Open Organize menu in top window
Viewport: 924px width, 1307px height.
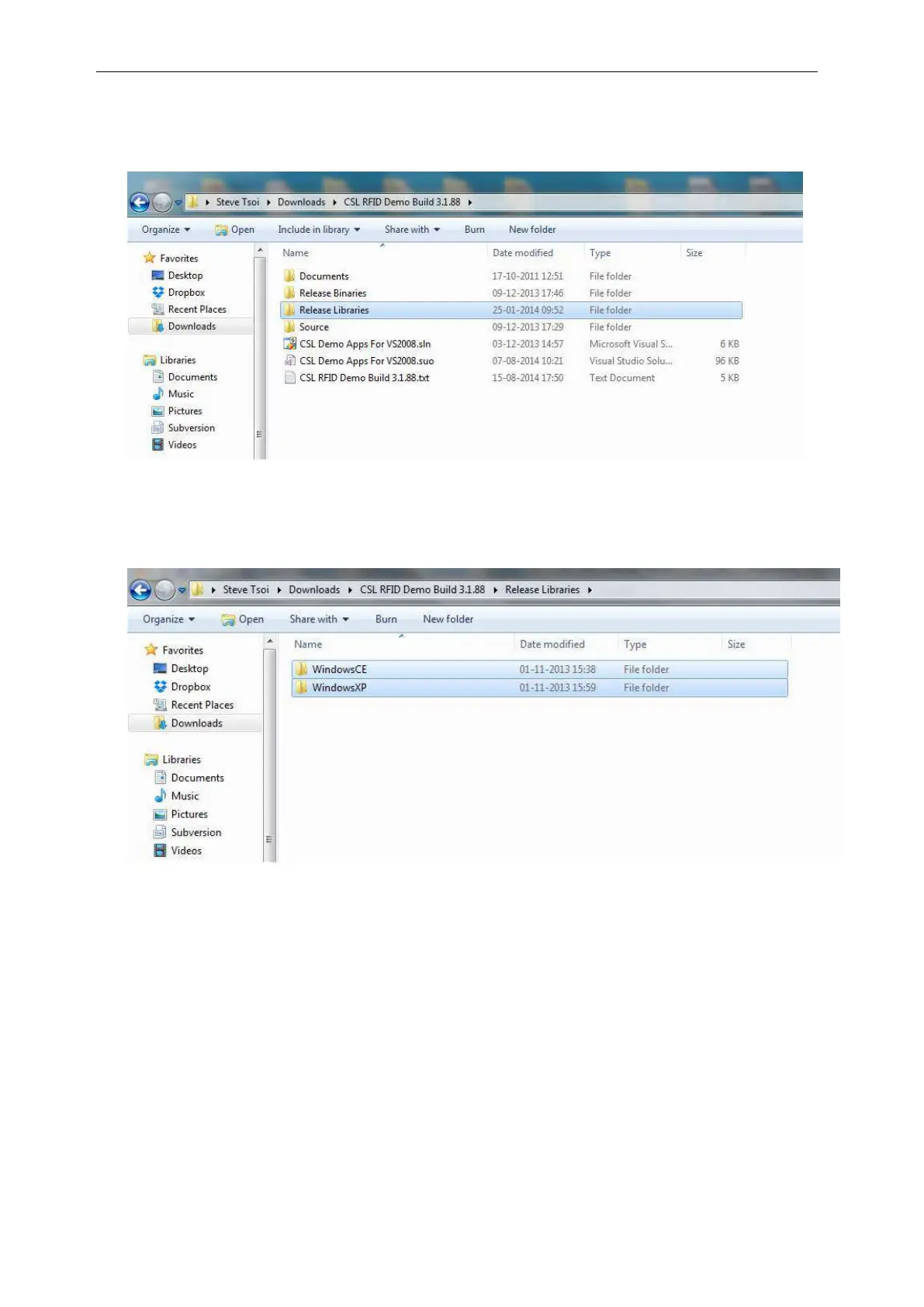[x=165, y=230]
